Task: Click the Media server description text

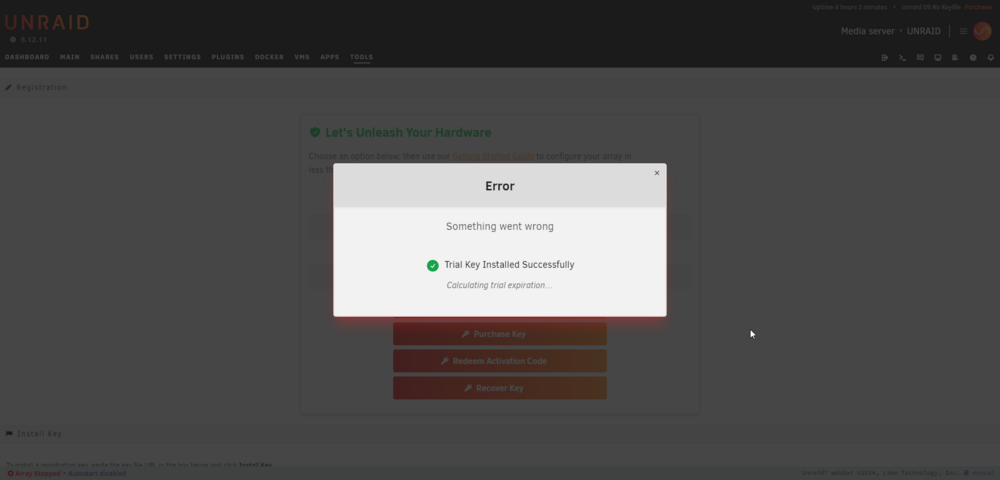Action: tap(867, 31)
